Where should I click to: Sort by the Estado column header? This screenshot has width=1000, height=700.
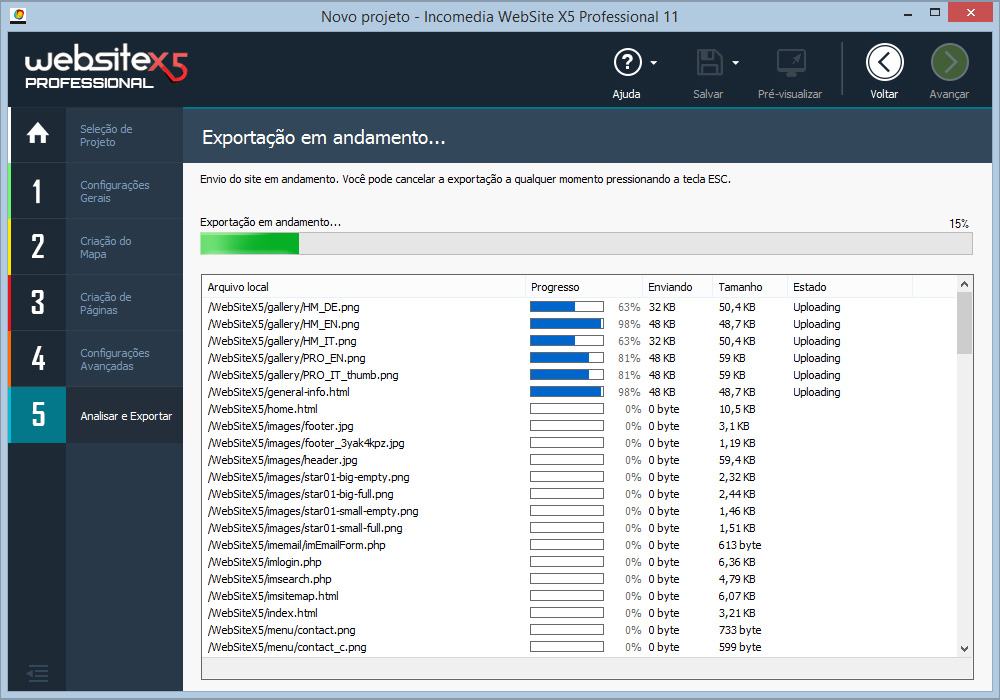[x=849, y=287]
